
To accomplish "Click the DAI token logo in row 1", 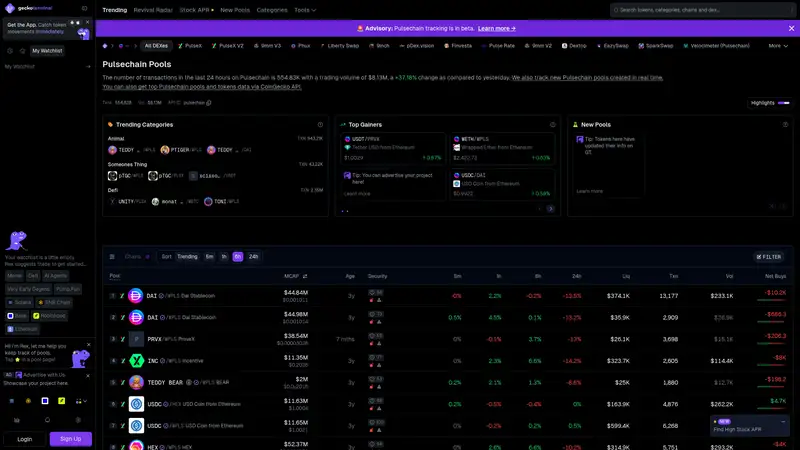I will click(136, 296).
